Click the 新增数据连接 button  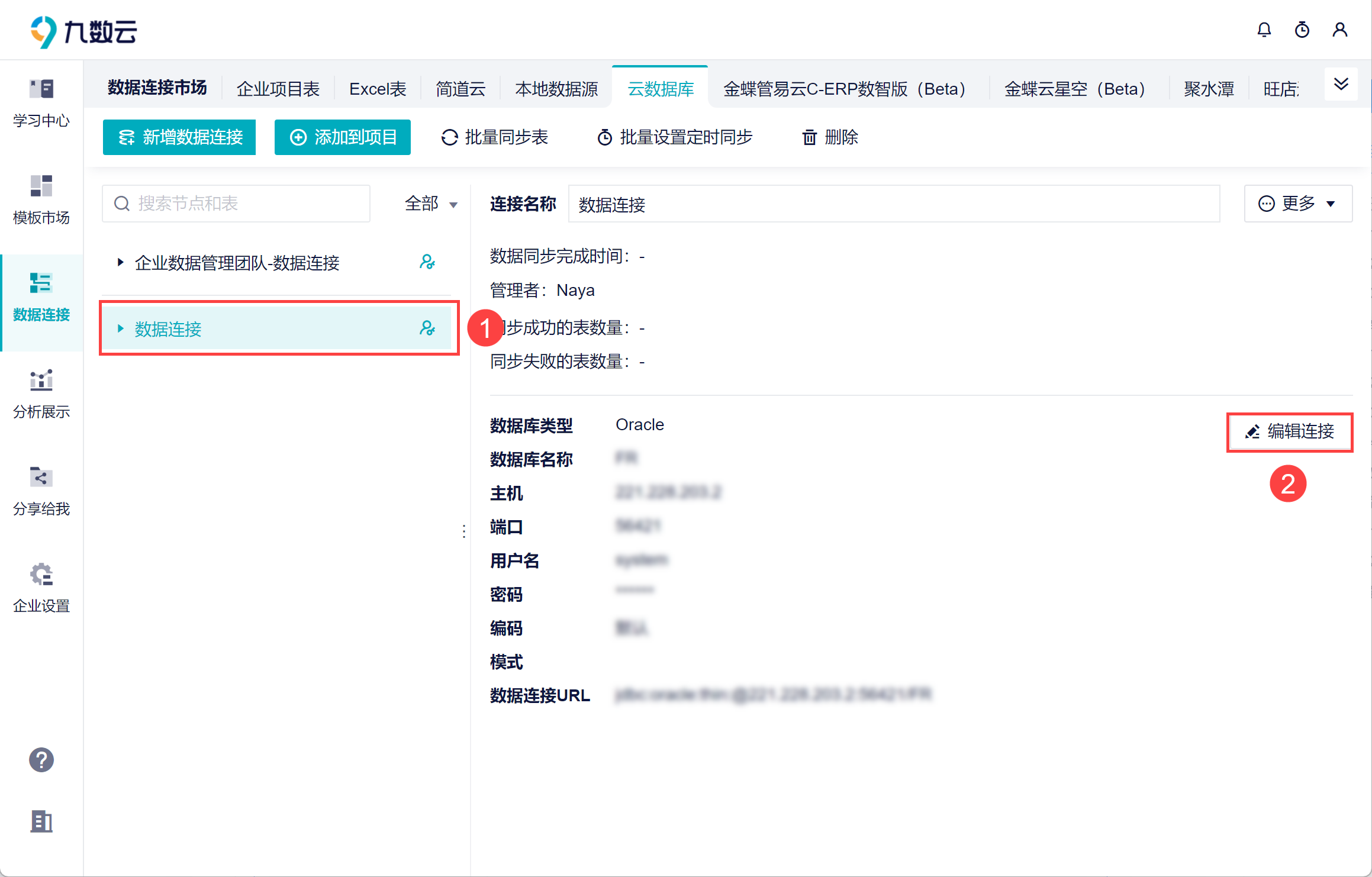click(x=179, y=137)
